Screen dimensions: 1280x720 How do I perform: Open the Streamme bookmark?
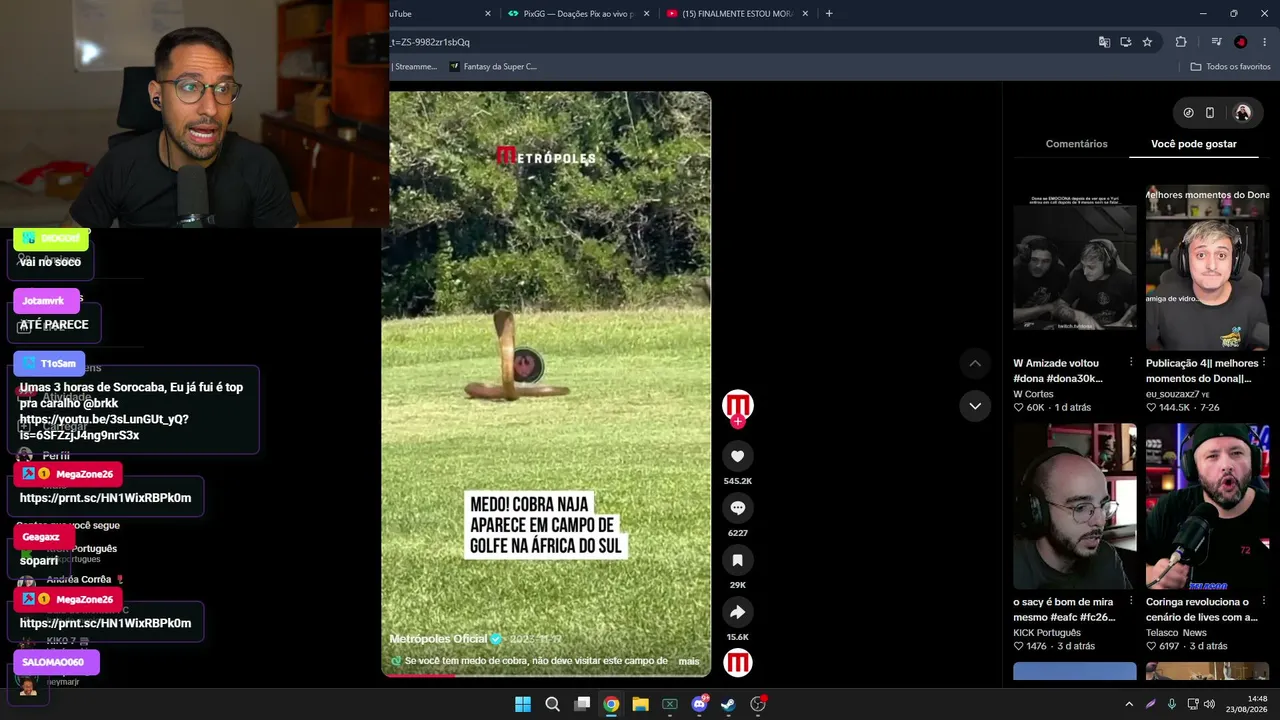click(414, 67)
